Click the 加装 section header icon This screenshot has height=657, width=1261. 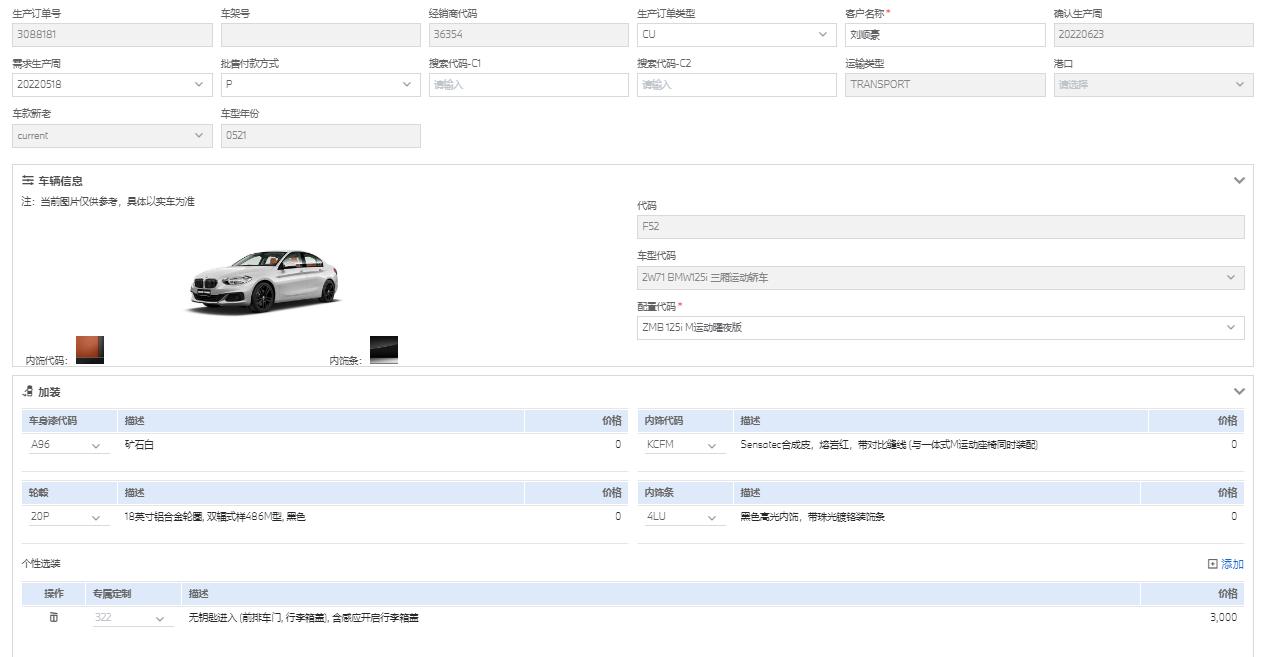28,391
